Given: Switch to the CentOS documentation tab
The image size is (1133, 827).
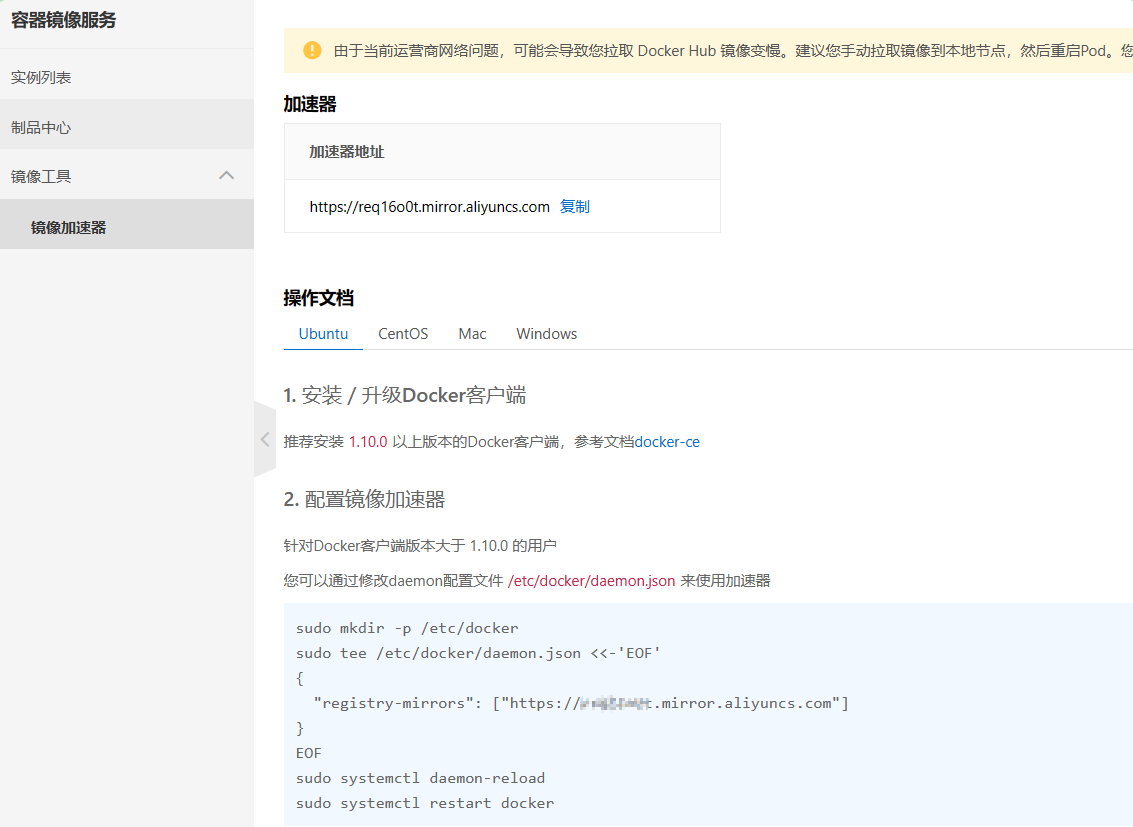Looking at the screenshot, I should pyautogui.click(x=403, y=334).
